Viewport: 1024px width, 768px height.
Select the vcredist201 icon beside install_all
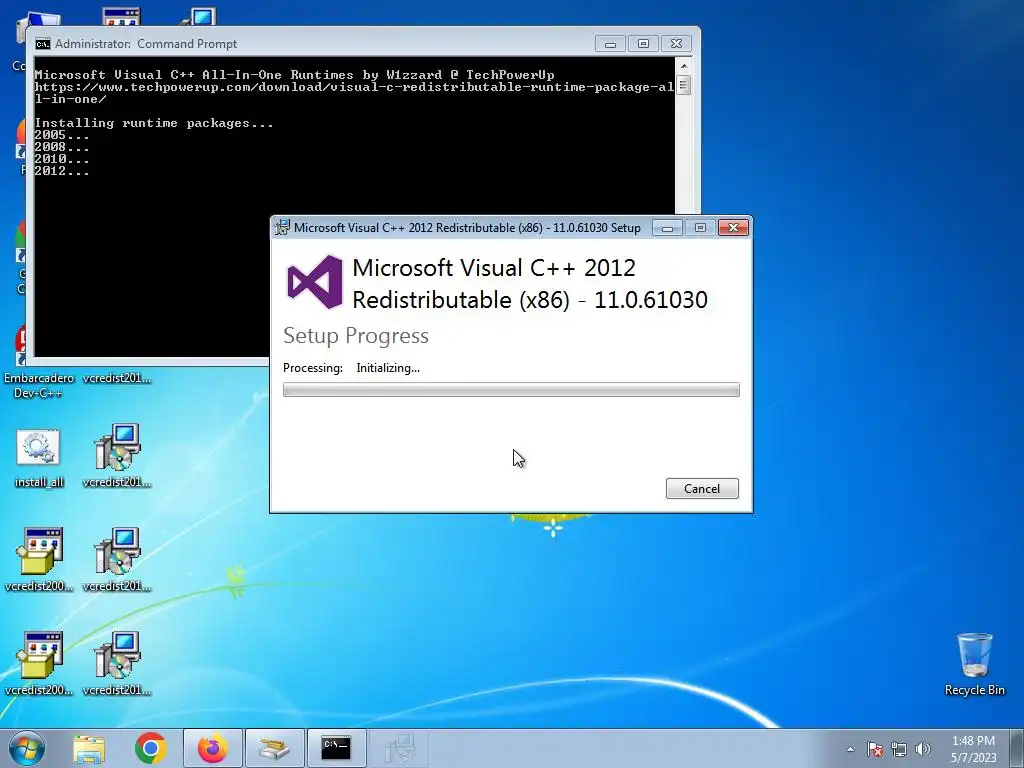pyautogui.click(x=117, y=455)
